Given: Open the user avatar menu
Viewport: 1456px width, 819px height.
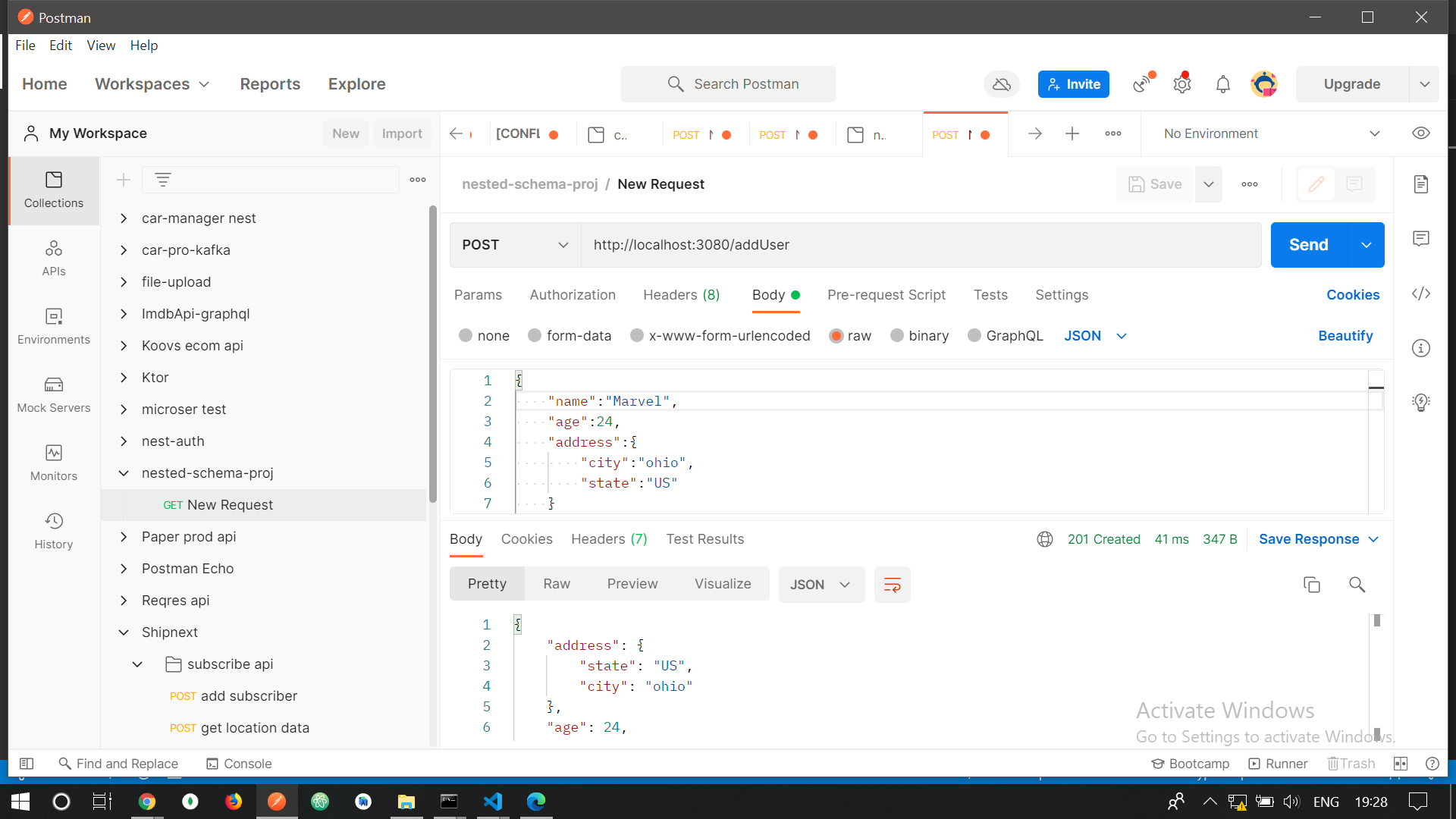Looking at the screenshot, I should (1264, 84).
